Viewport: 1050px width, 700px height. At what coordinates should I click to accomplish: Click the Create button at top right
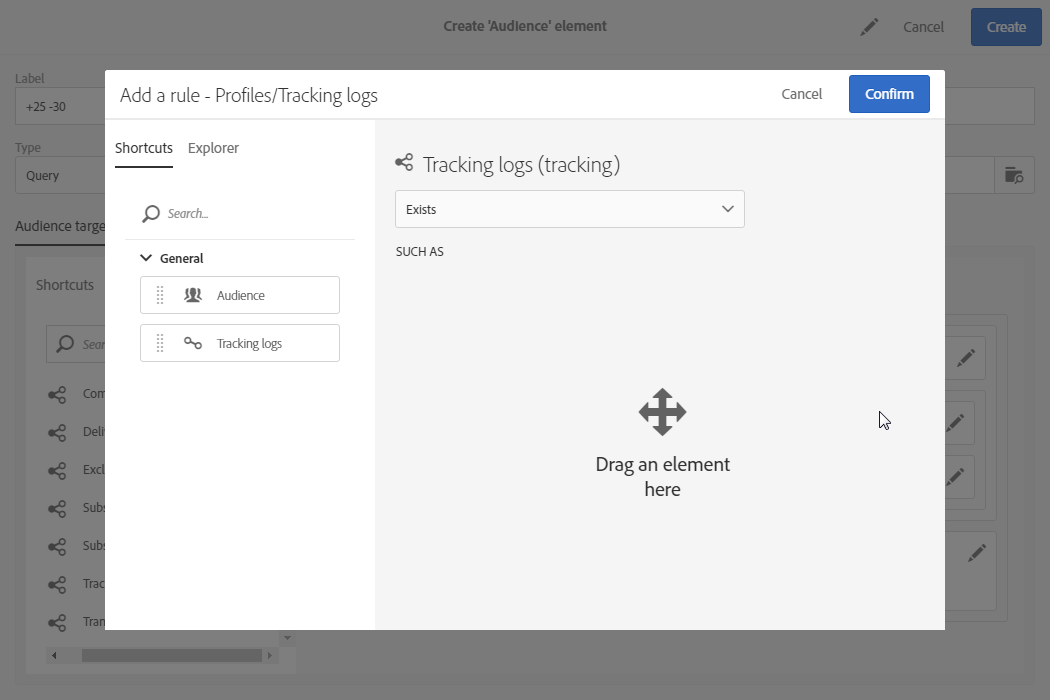pos(1006,27)
